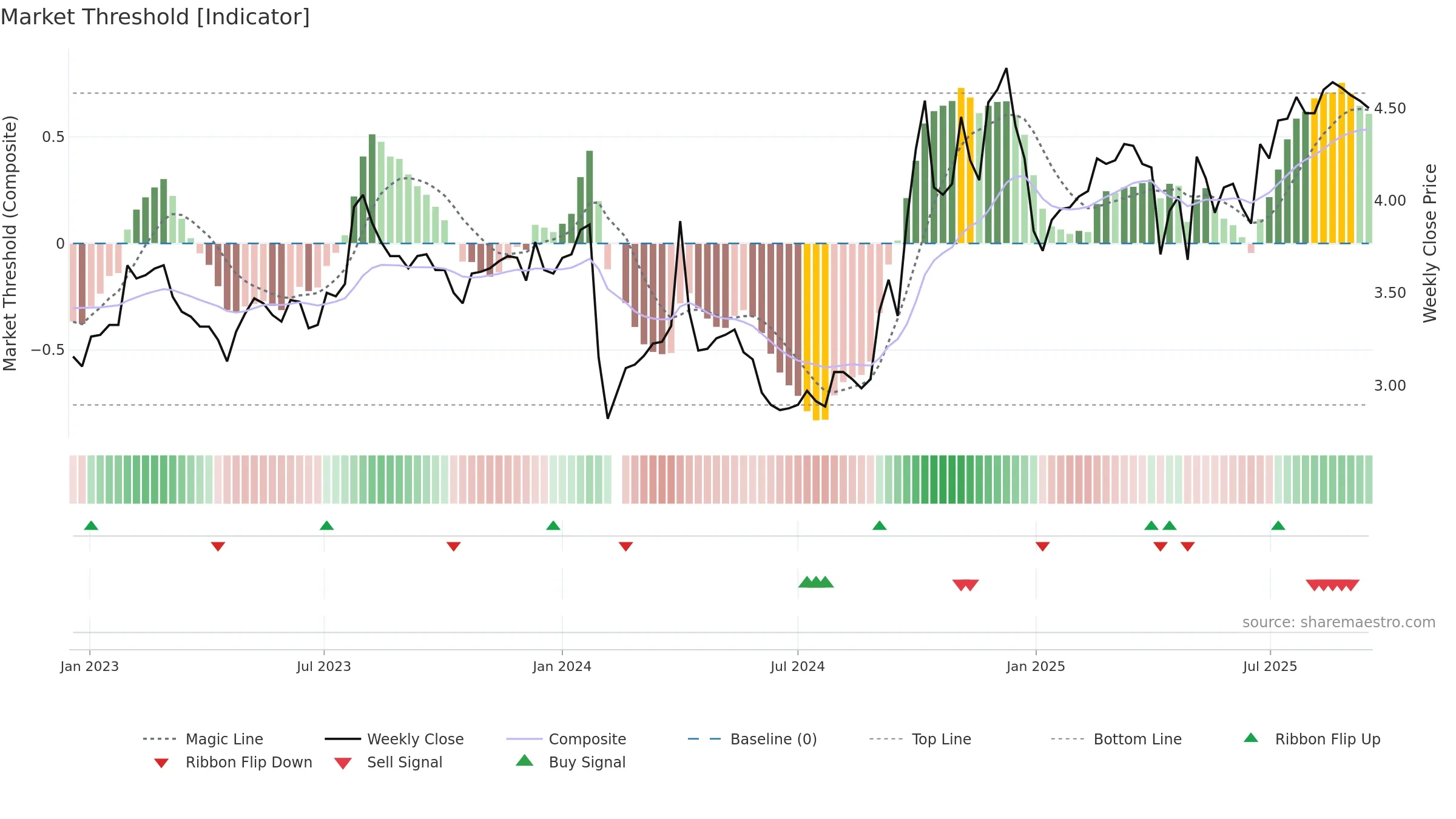Click the Weekly Close Price axis title

(x=1431, y=243)
